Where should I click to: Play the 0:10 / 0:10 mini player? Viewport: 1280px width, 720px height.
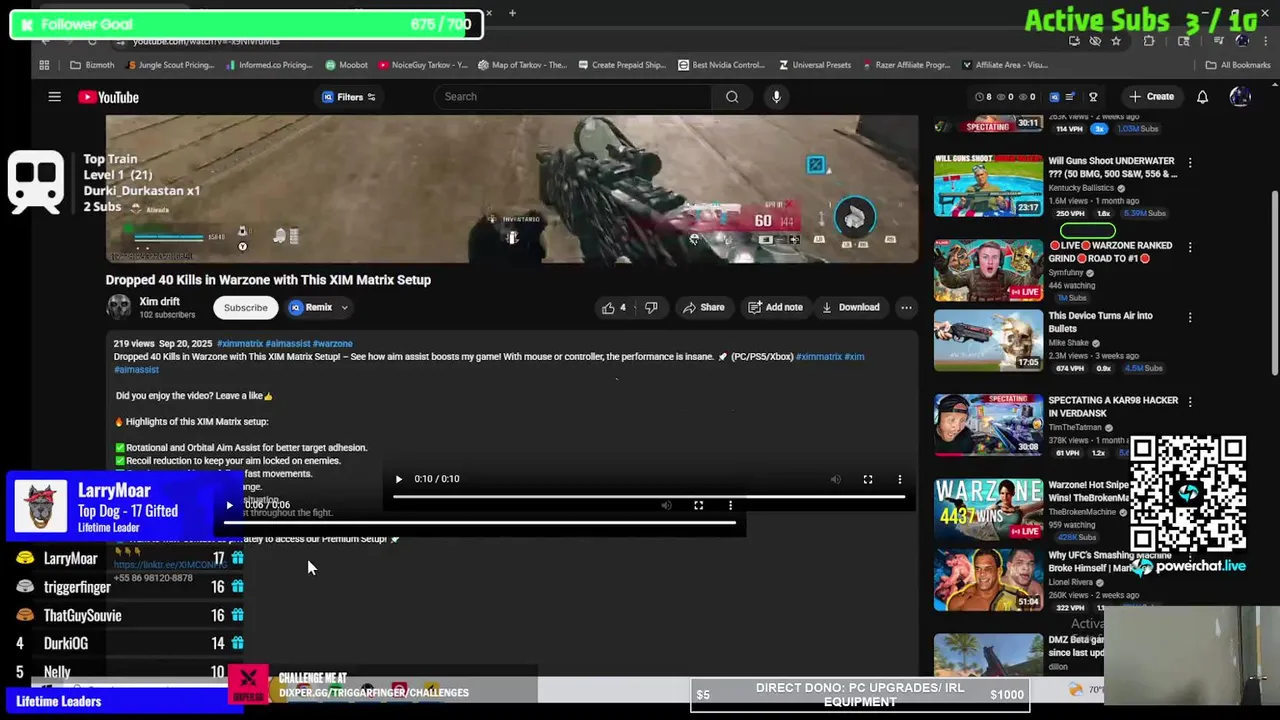tap(398, 479)
